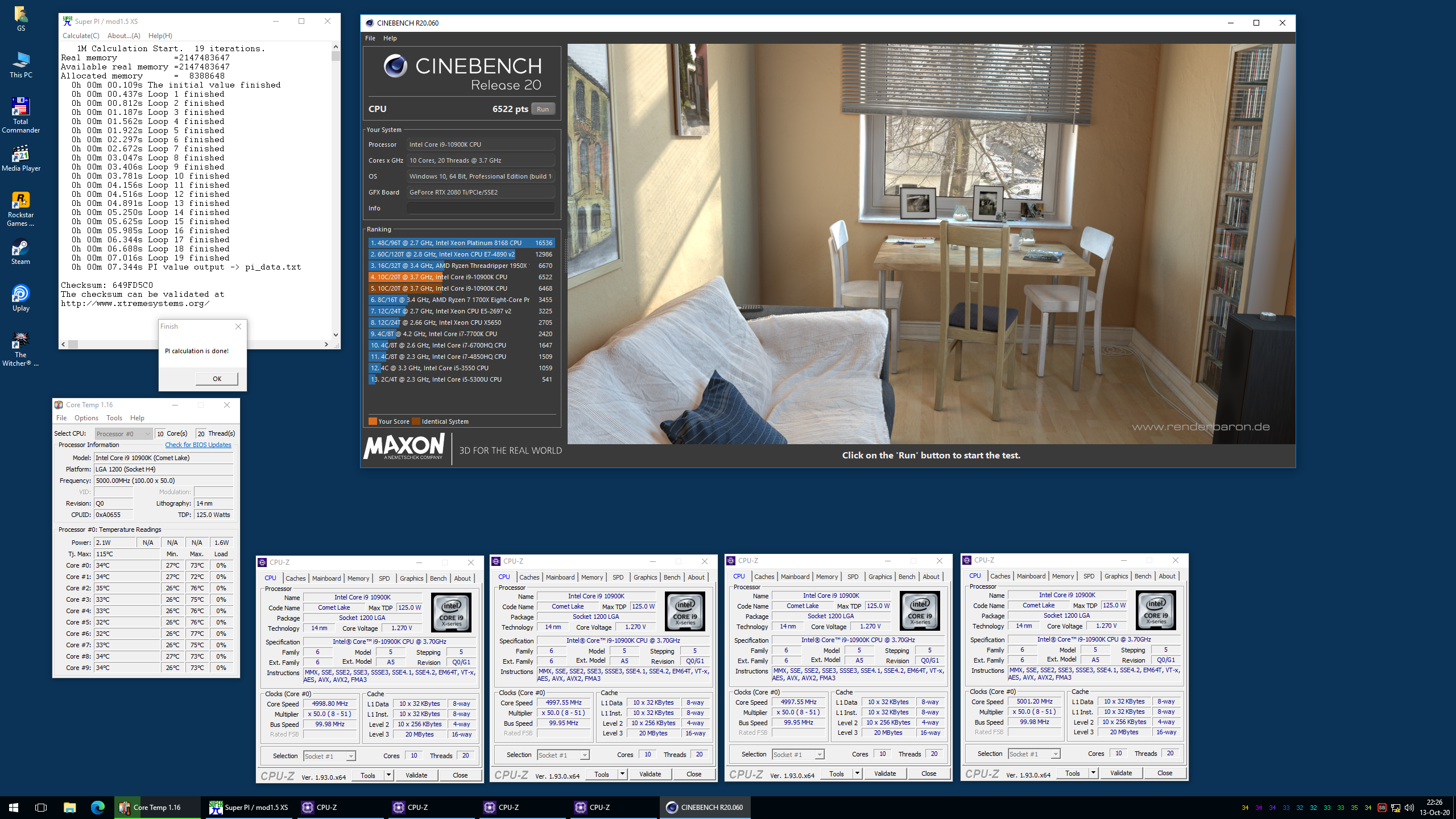The width and height of the screenshot is (1456, 819).
Task: Click the Core Temp title bar icon
Action: coord(59,405)
